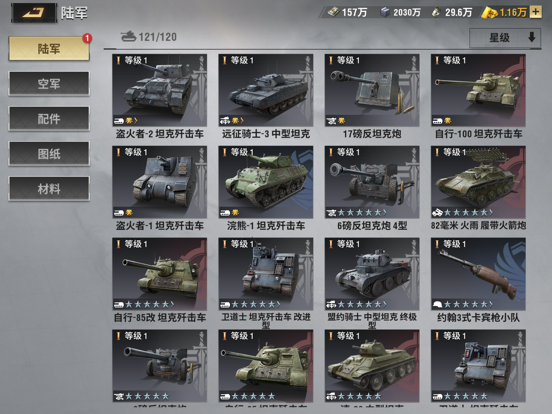This screenshot has width=552, height=414.
Task: Select the 盗火者-2 坦克歼击车 card
Action: (x=159, y=97)
